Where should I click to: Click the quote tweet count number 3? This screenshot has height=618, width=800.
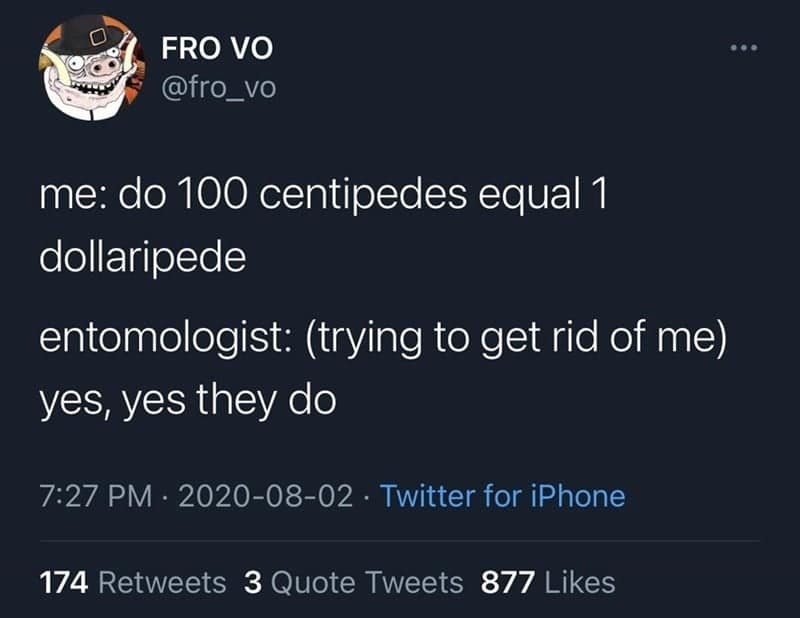tap(252, 582)
